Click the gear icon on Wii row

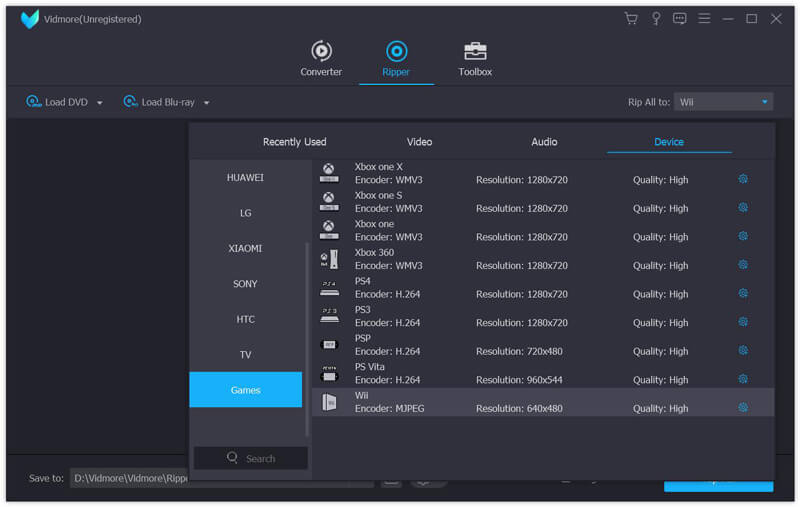pyautogui.click(x=743, y=408)
